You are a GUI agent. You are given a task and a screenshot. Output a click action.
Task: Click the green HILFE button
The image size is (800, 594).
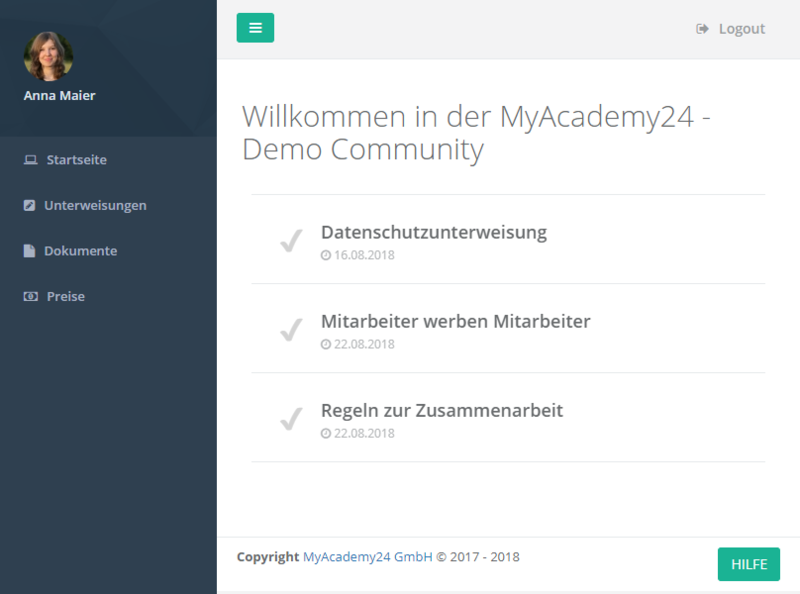748,564
